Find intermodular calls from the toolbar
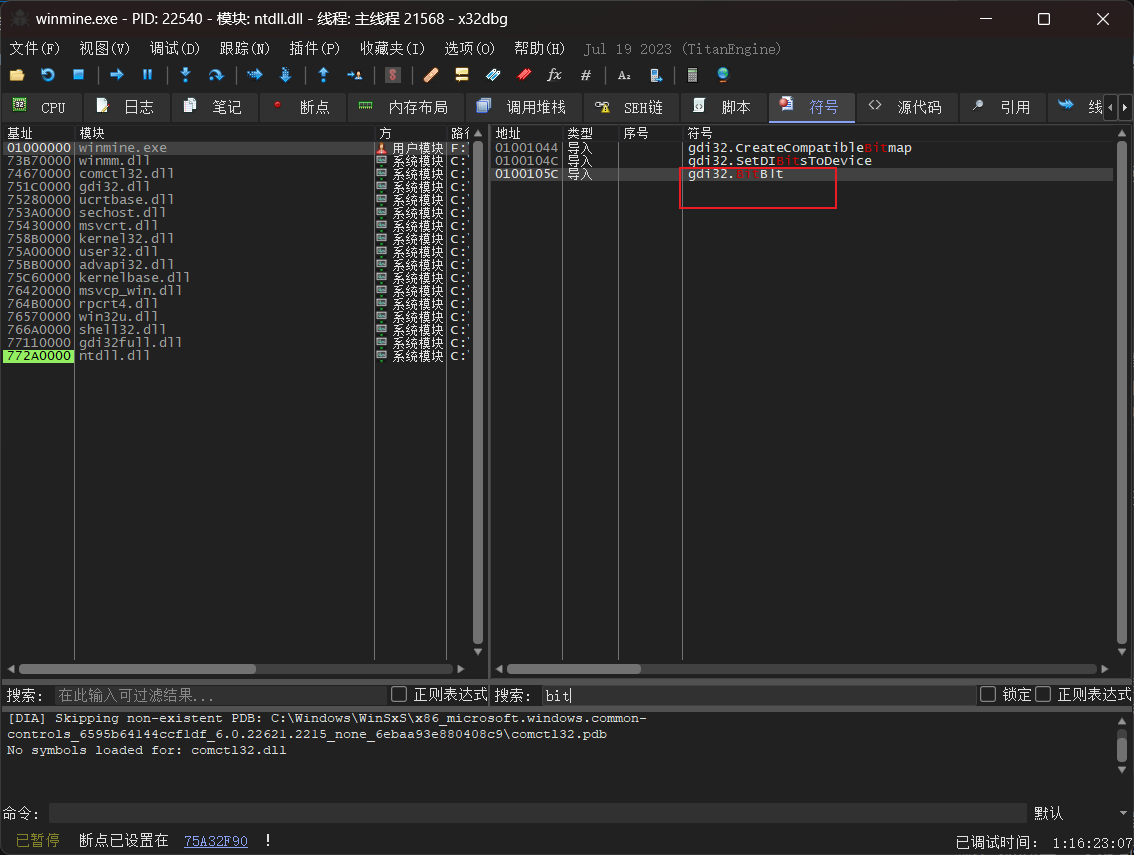The width and height of the screenshot is (1134, 855). click(656, 75)
